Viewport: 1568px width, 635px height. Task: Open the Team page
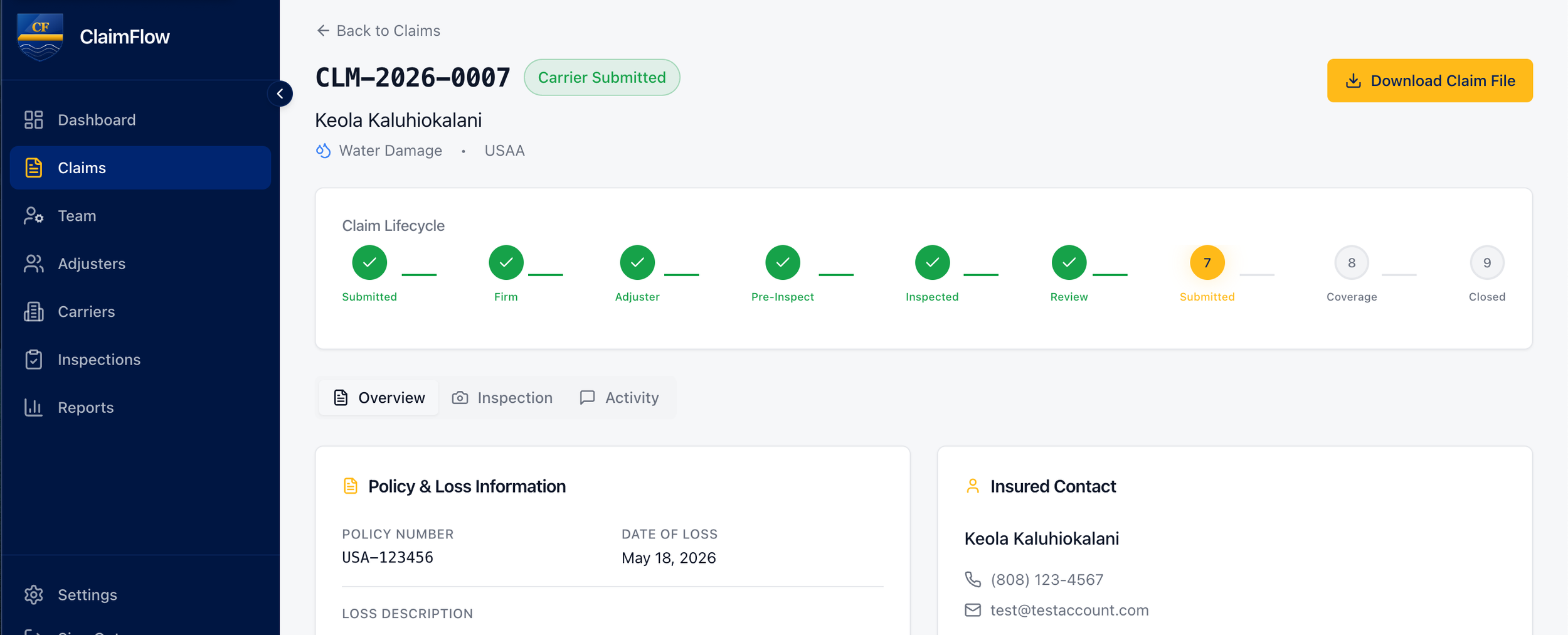[140, 216]
